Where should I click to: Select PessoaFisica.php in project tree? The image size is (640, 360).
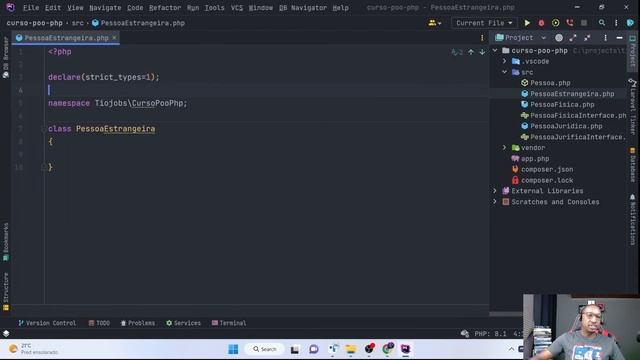(562, 104)
